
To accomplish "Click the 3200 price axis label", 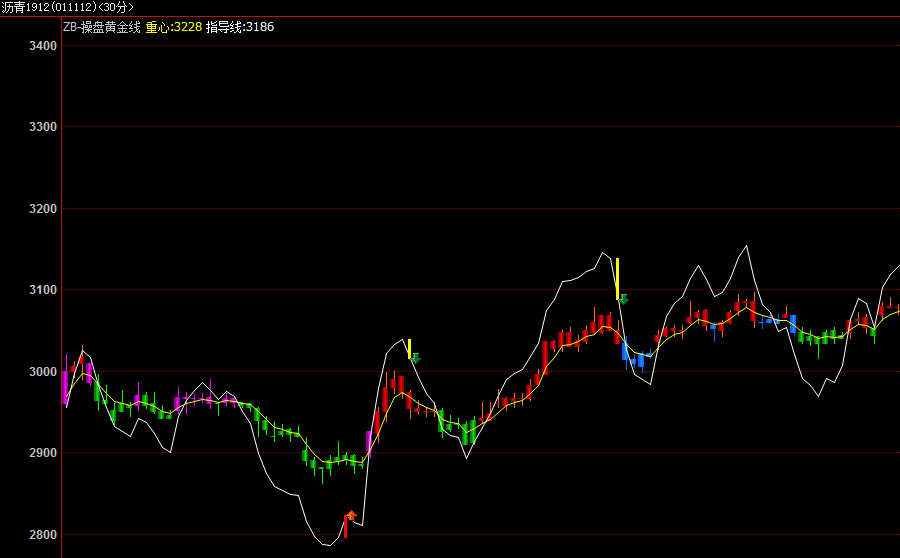I will 43,209.
